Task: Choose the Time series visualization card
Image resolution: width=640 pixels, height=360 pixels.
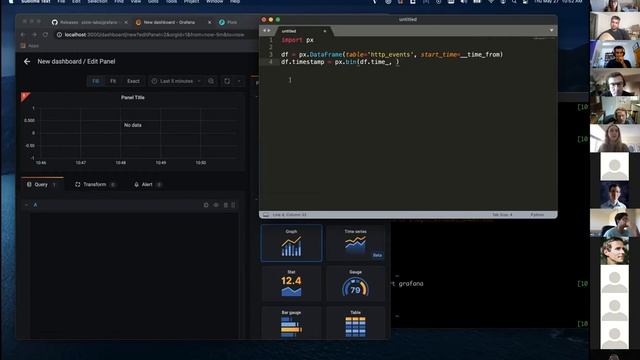Action: pyautogui.click(x=356, y=243)
